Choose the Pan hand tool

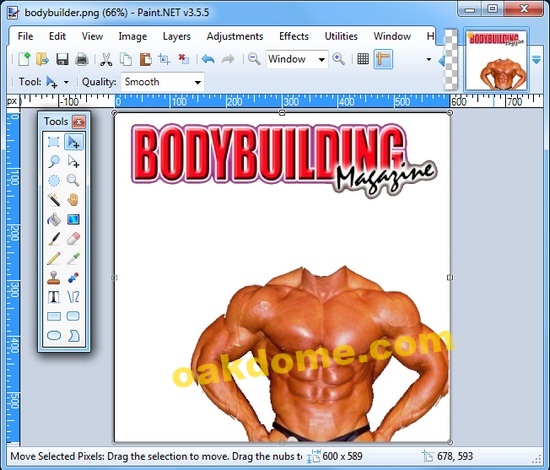(73, 200)
